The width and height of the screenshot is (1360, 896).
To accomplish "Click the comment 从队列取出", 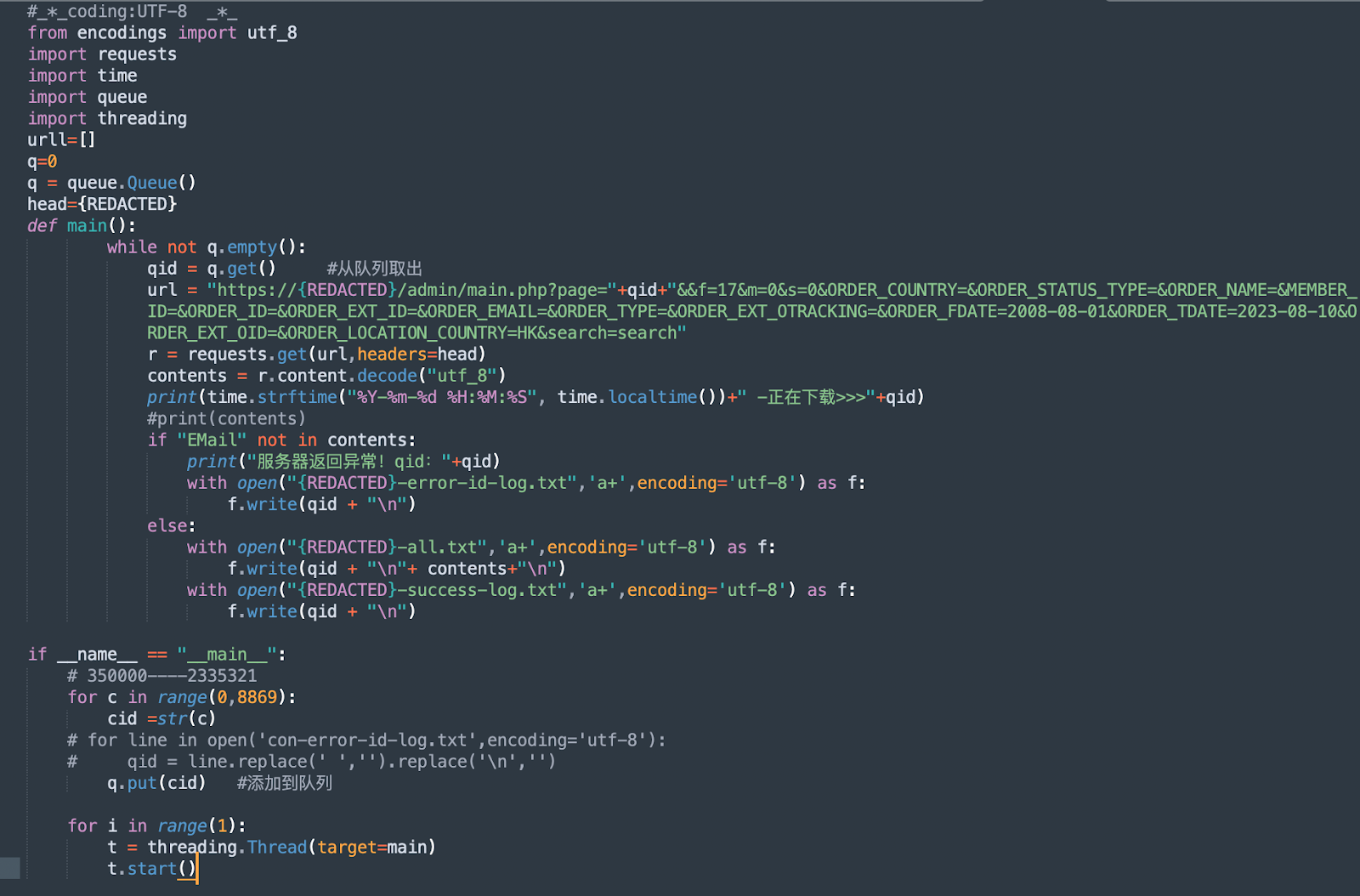I will click(x=374, y=268).
